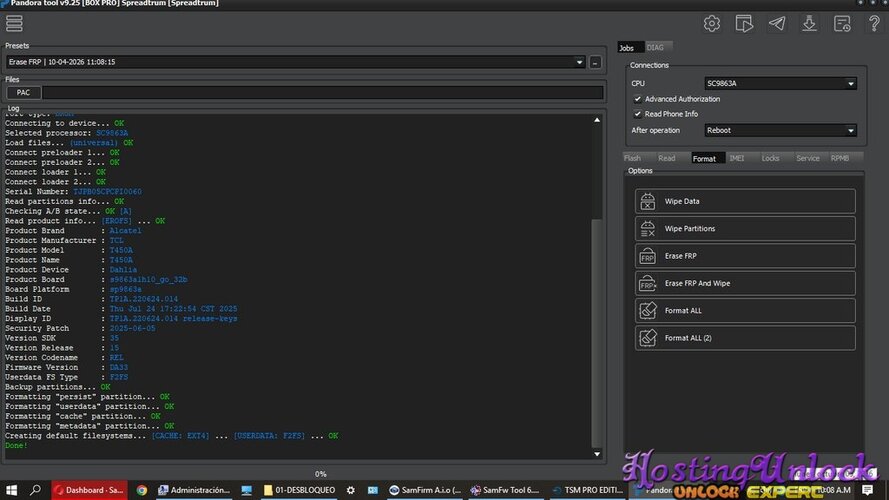Click the PAC file path field

coord(323,92)
